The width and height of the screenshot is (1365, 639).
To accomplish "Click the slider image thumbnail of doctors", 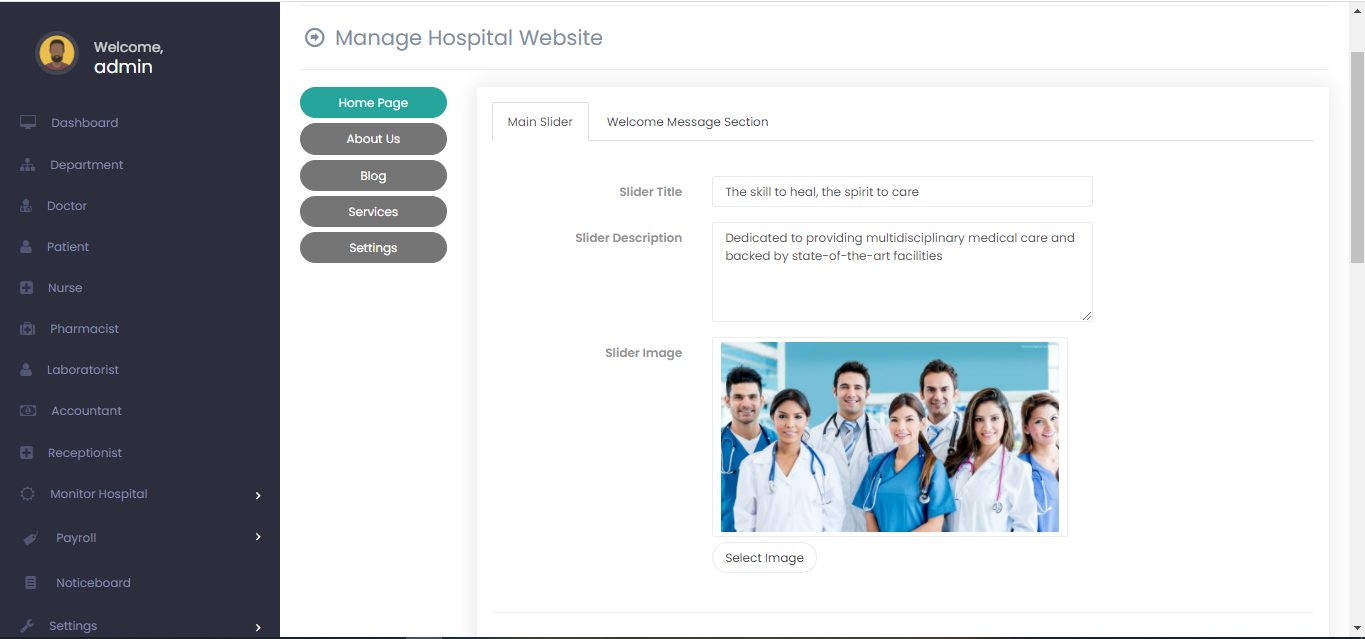I will [x=889, y=437].
